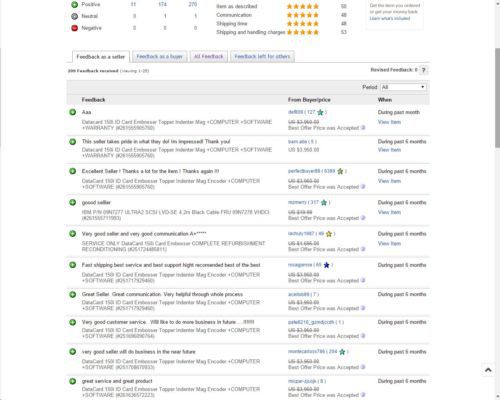This screenshot has height=400, width=500.
Task: Click the green Positive rating icon in summary
Action: [75, 4]
